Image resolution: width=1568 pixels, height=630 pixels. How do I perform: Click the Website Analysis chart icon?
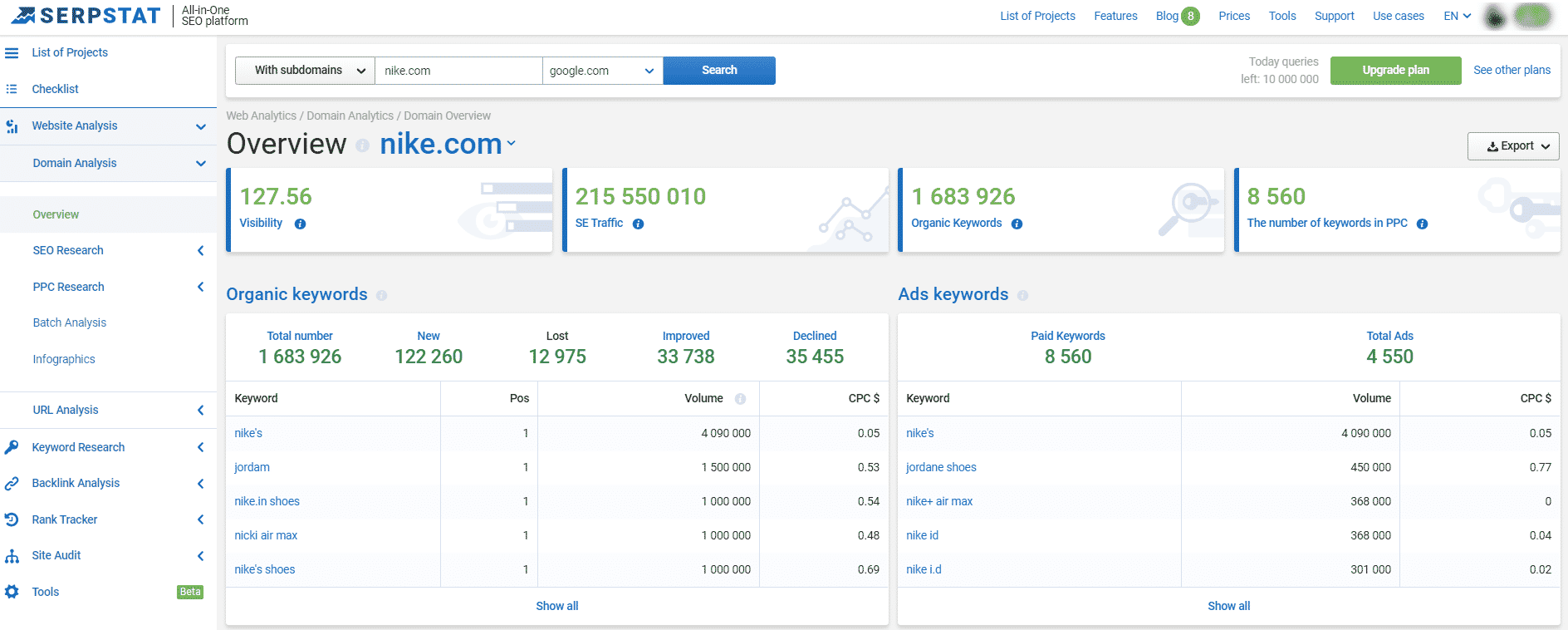coord(12,126)
